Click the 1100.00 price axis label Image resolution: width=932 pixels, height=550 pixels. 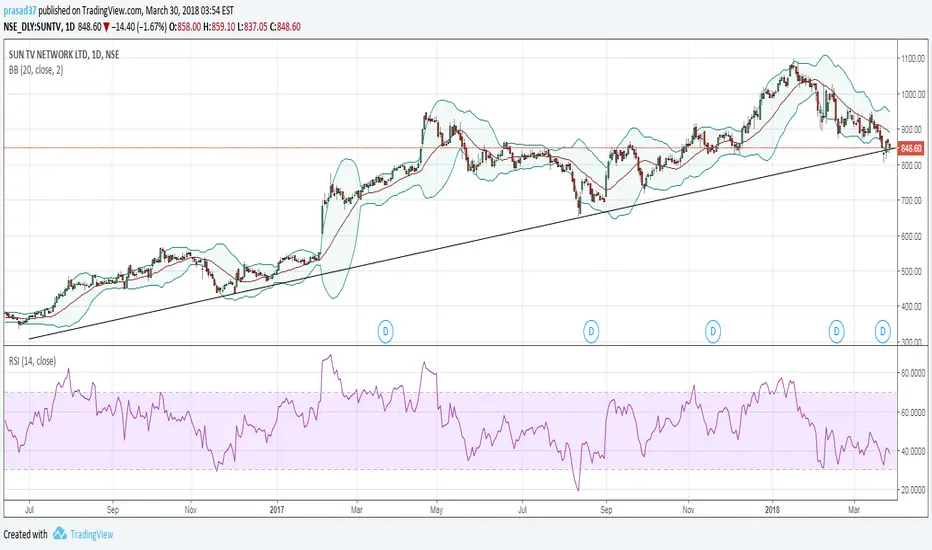click(x=913, y=59)
